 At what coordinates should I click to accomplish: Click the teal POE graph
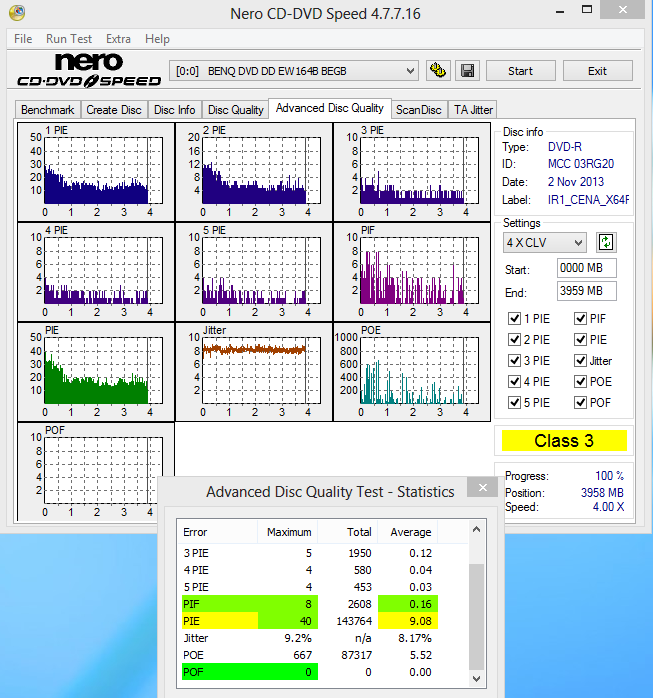412,372
